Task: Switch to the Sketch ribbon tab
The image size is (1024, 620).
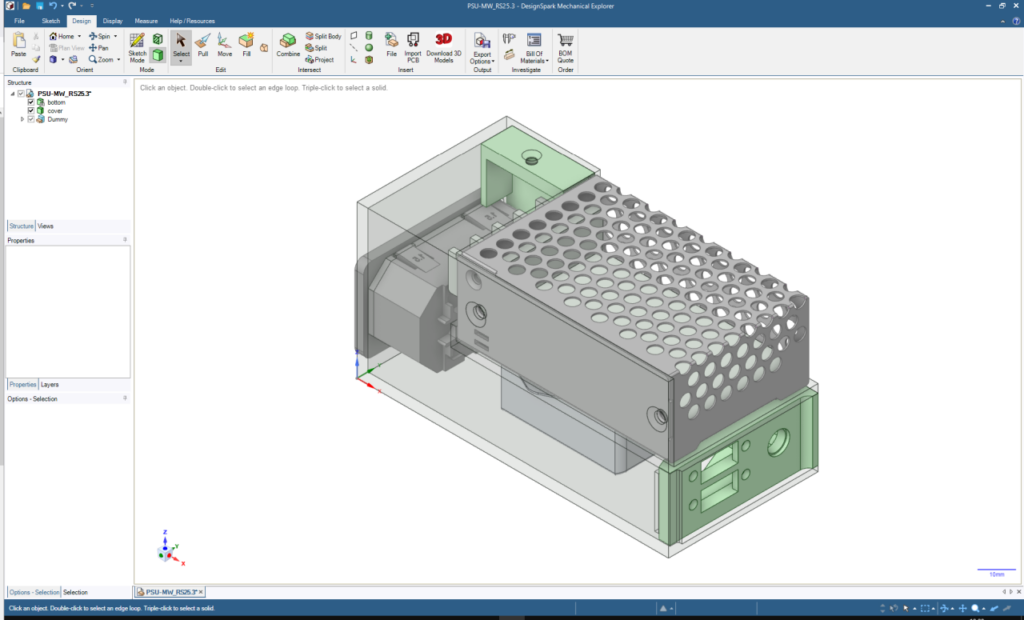Action: click(50, 20)
